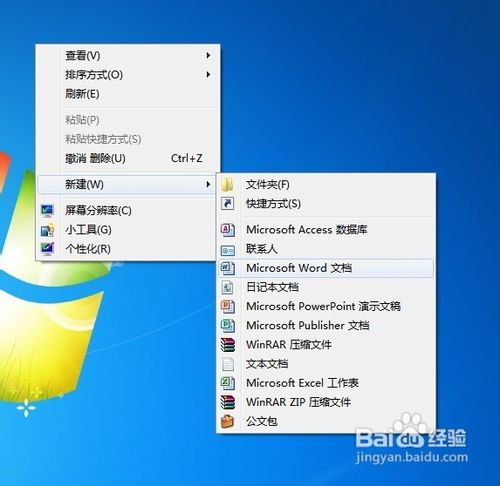The height and width of the screenshot is (486, 500).
Task: Click the grayed 粘贴快捷方式(S) entry
Action: click(x=128, y=139)
